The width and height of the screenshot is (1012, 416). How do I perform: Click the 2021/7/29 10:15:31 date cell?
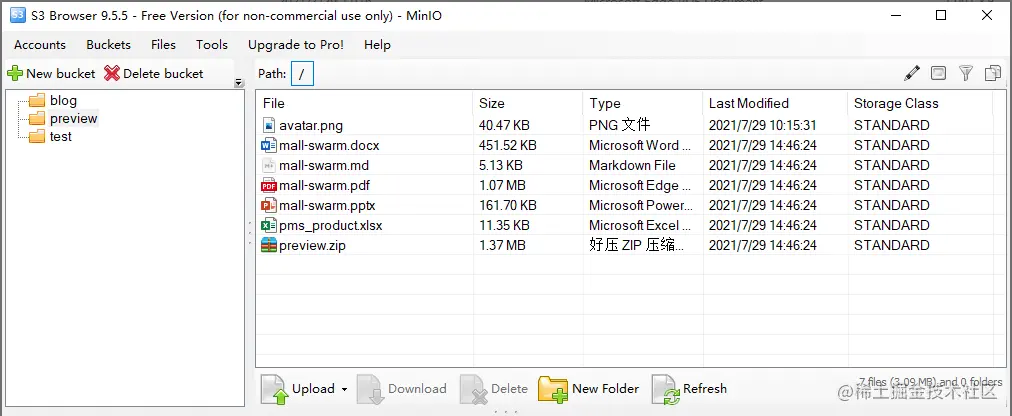[x=763, y=125]
